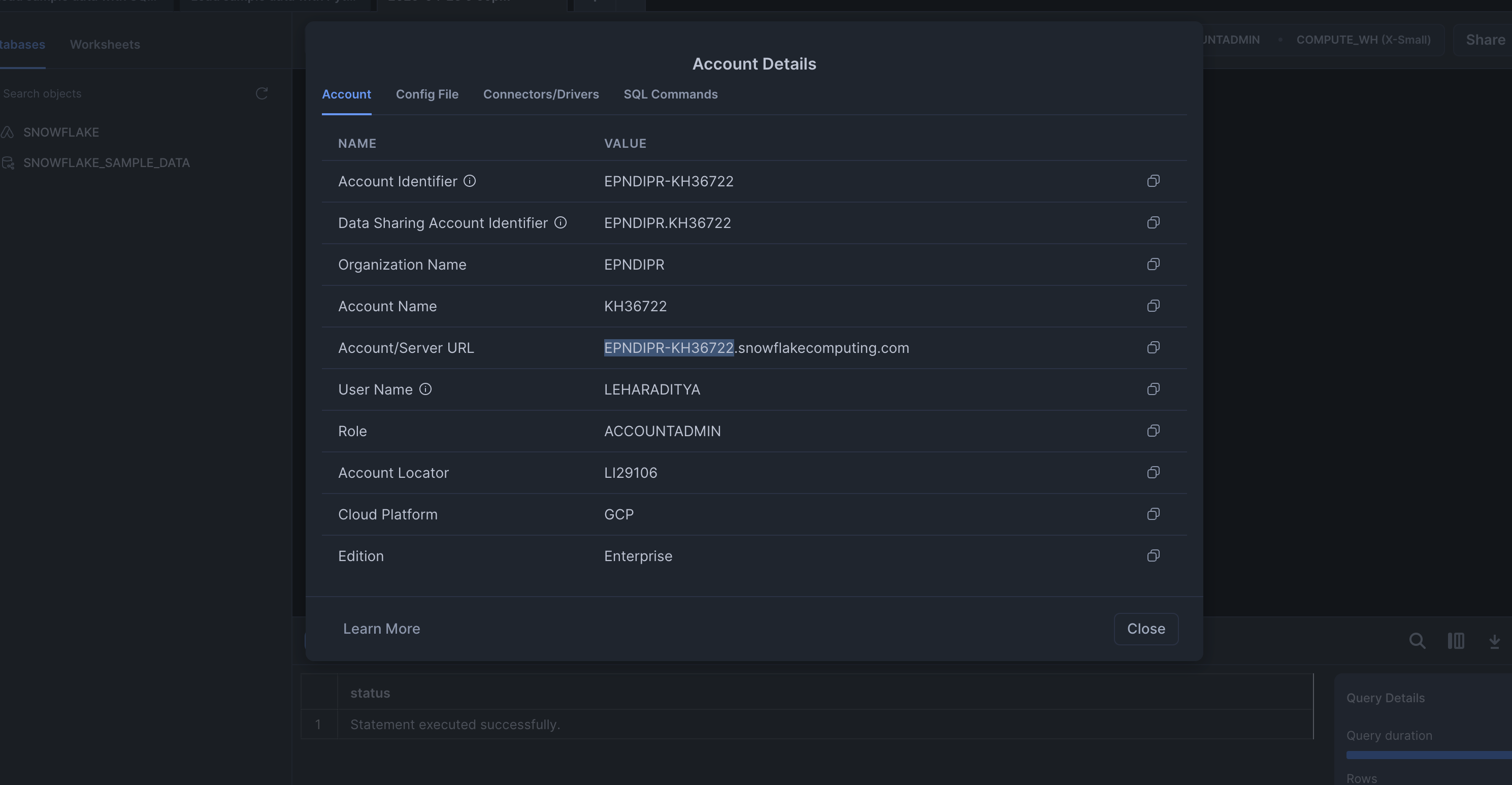Open the Learn More link
This screenshot has width=1512, height=785.
[x=381, y=629]
